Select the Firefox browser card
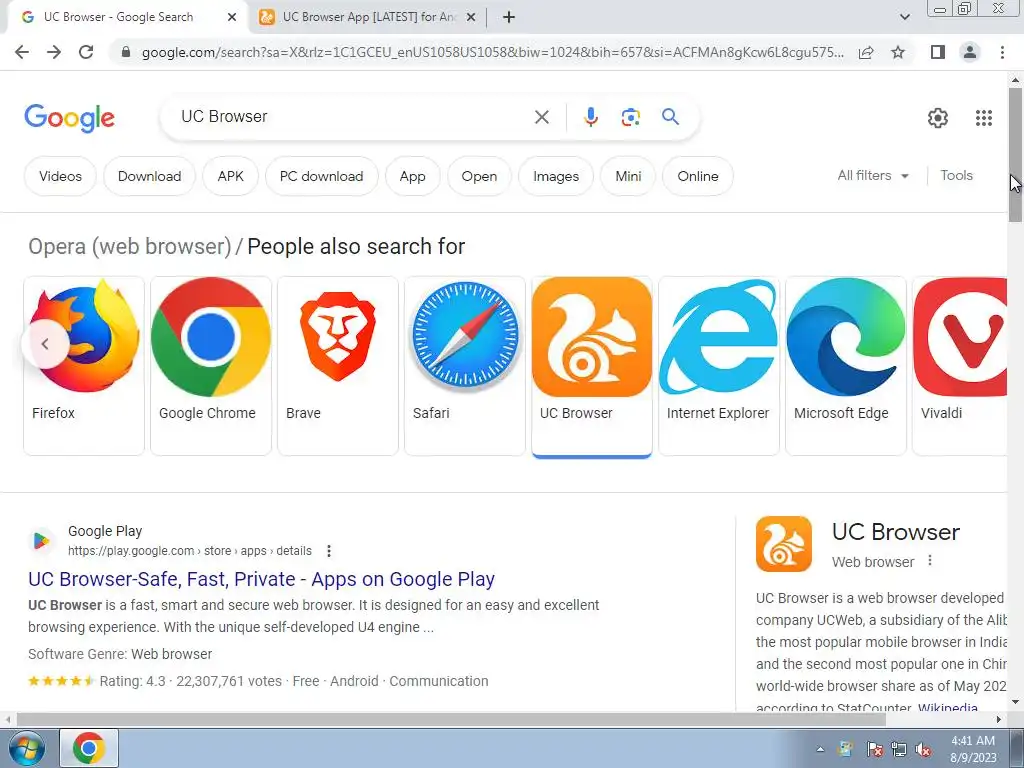The image size is (1024, 768). (84, 366)
